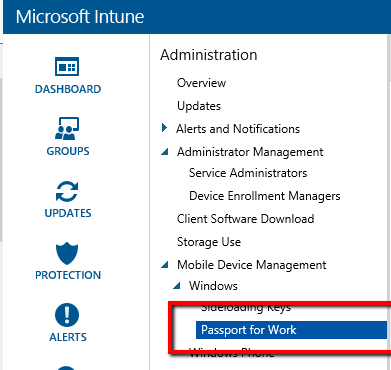Image resolution: width=391 pixels, height=370 pixels.
Task: Collapse the Windows tree node
Action: coord(177,286)
